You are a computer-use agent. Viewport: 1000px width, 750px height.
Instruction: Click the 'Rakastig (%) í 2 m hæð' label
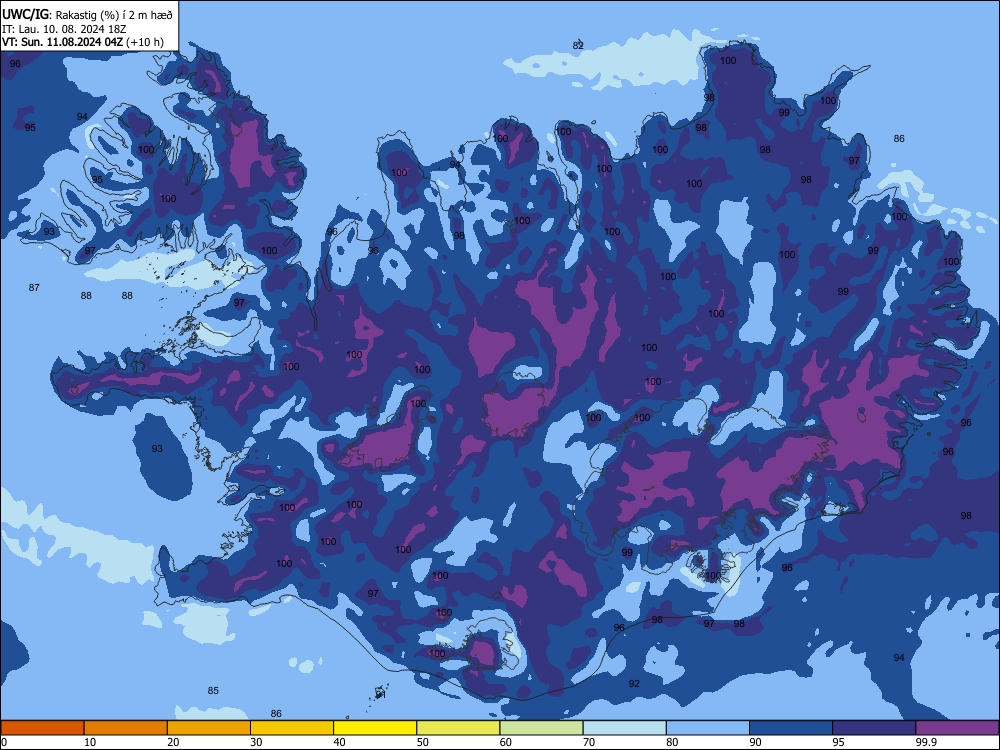[x=114, y=14]
